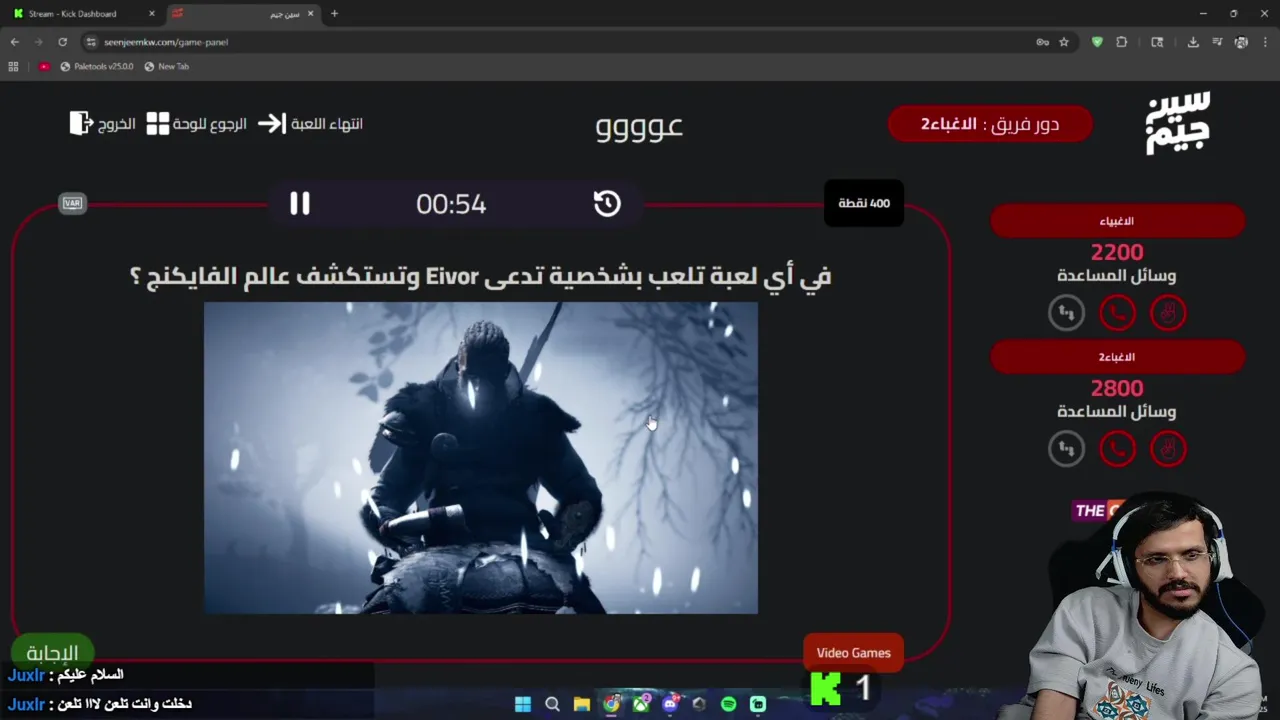Use hand lifeline for team الاغبياء2

point(1168,449)
